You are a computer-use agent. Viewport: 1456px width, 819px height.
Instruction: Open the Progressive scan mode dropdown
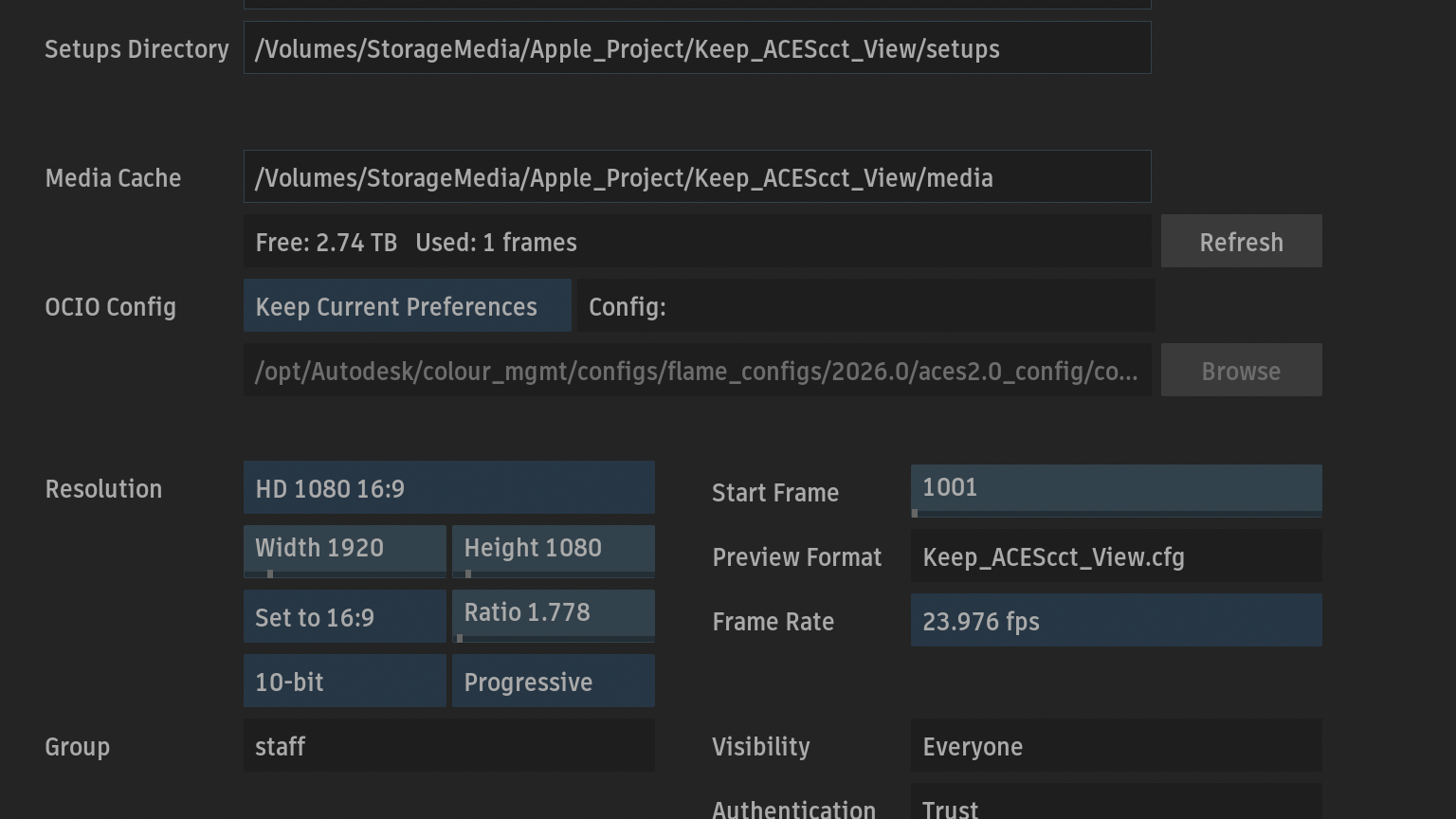click(553, 681)
